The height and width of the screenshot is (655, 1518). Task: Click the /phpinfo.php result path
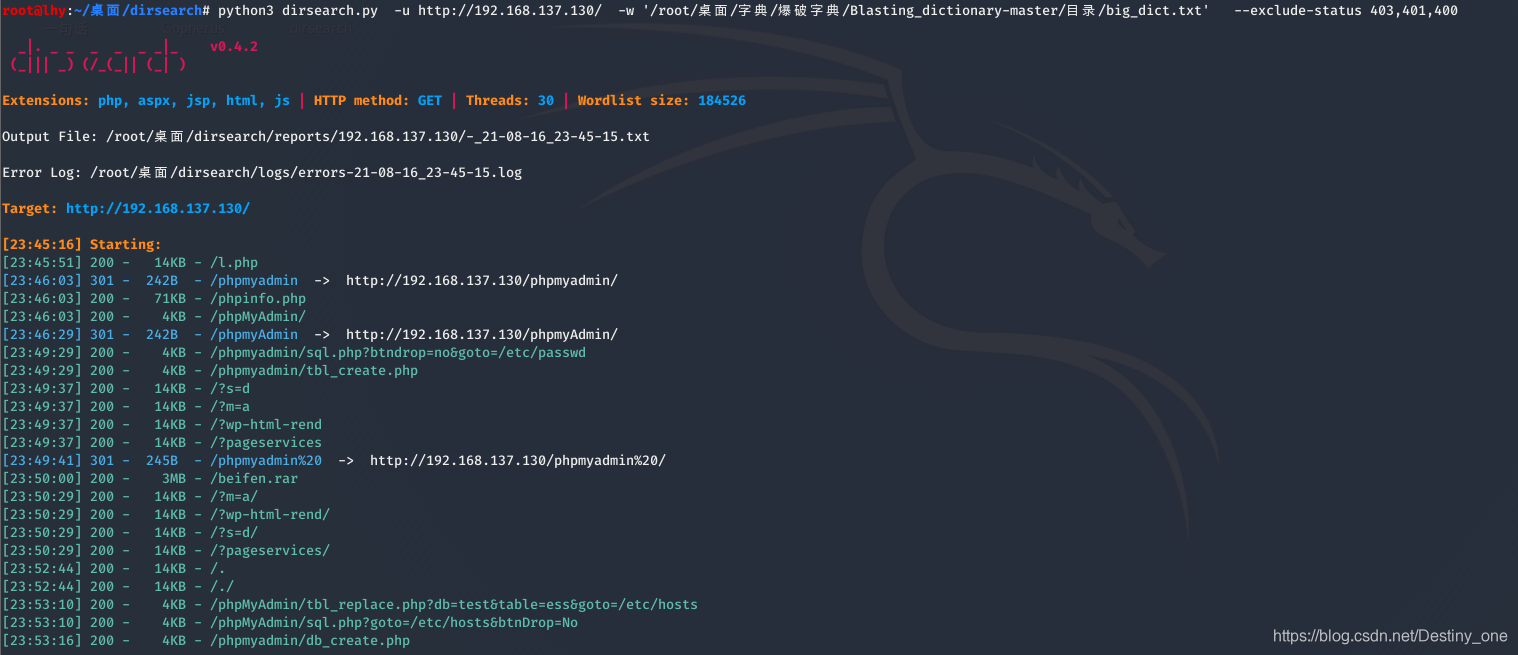[258, 298]
